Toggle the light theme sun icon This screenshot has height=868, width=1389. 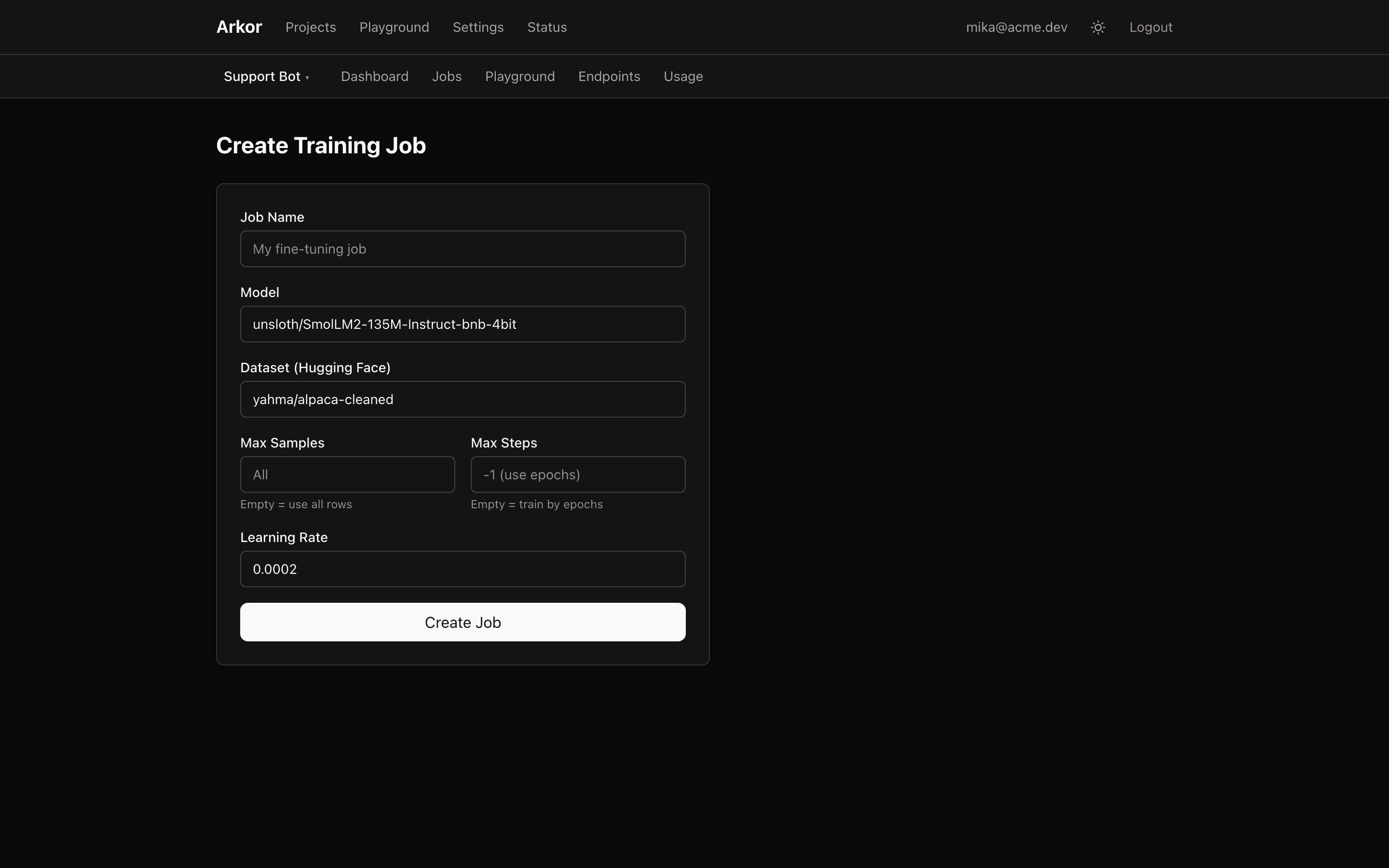[1098, 27]
